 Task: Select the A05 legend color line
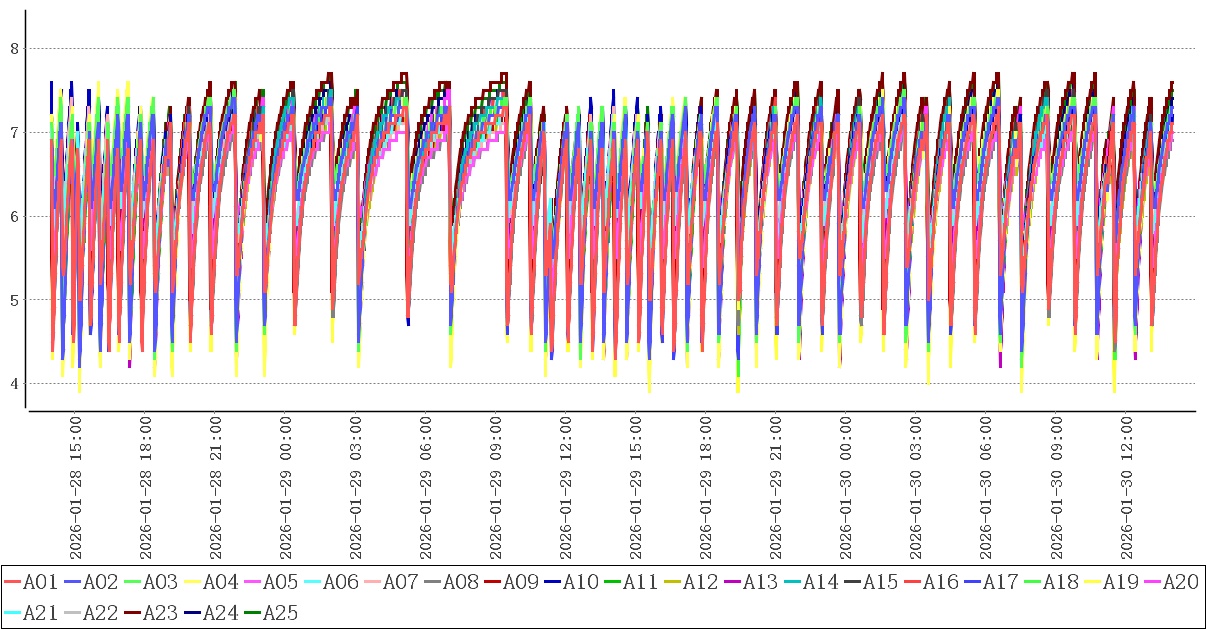pos(252,583)
